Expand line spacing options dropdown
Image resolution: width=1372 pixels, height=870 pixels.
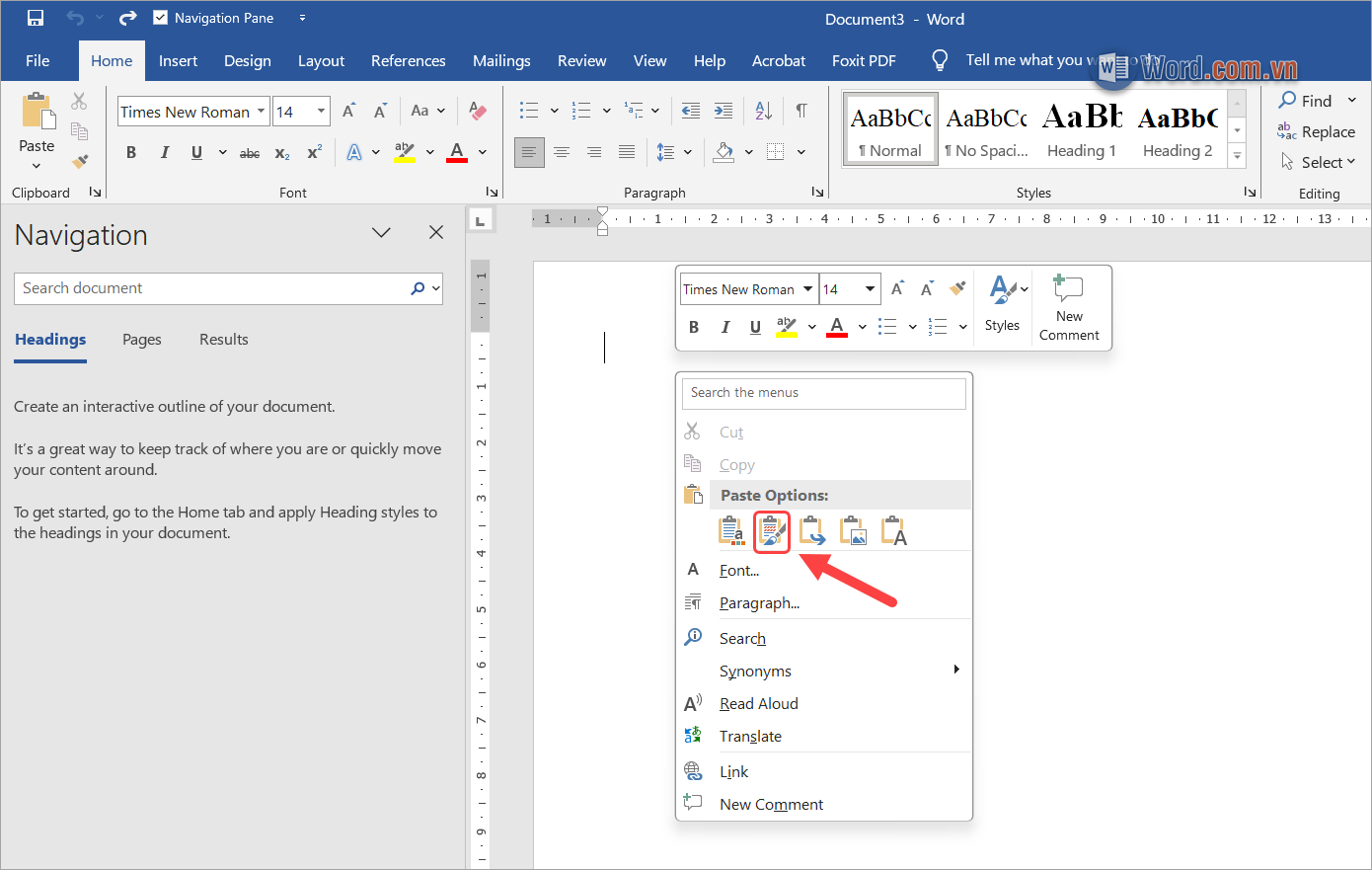[688, 152]
